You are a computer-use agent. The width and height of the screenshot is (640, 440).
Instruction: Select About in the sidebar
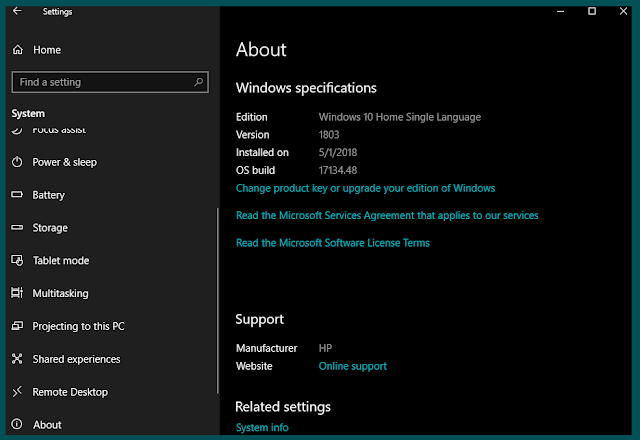click(x=47, y=425)
